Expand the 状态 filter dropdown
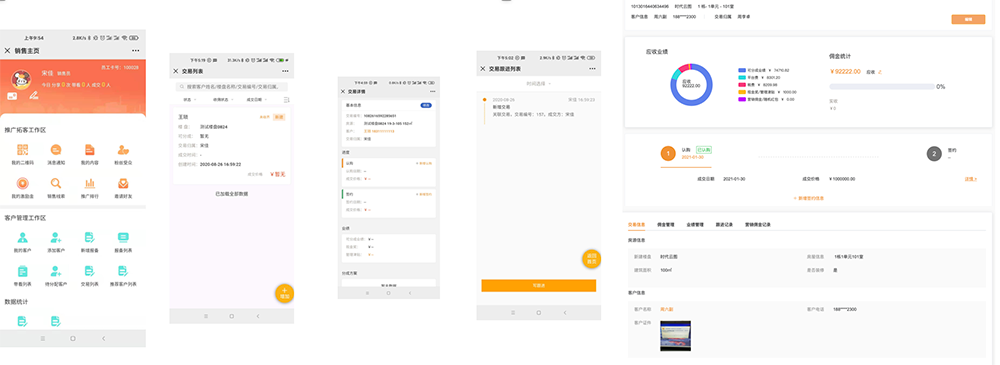This screenshot has height=365, width=1000. [189, 100]
